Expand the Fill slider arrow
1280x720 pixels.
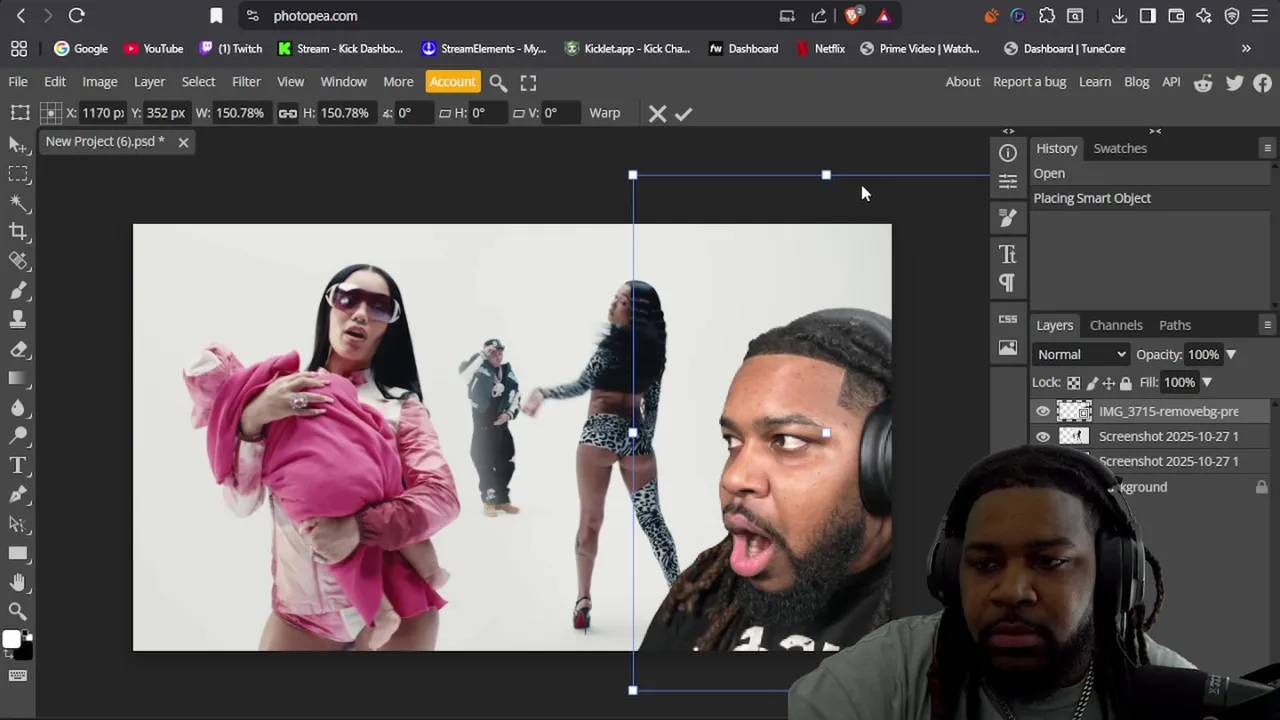(1207, 383)
